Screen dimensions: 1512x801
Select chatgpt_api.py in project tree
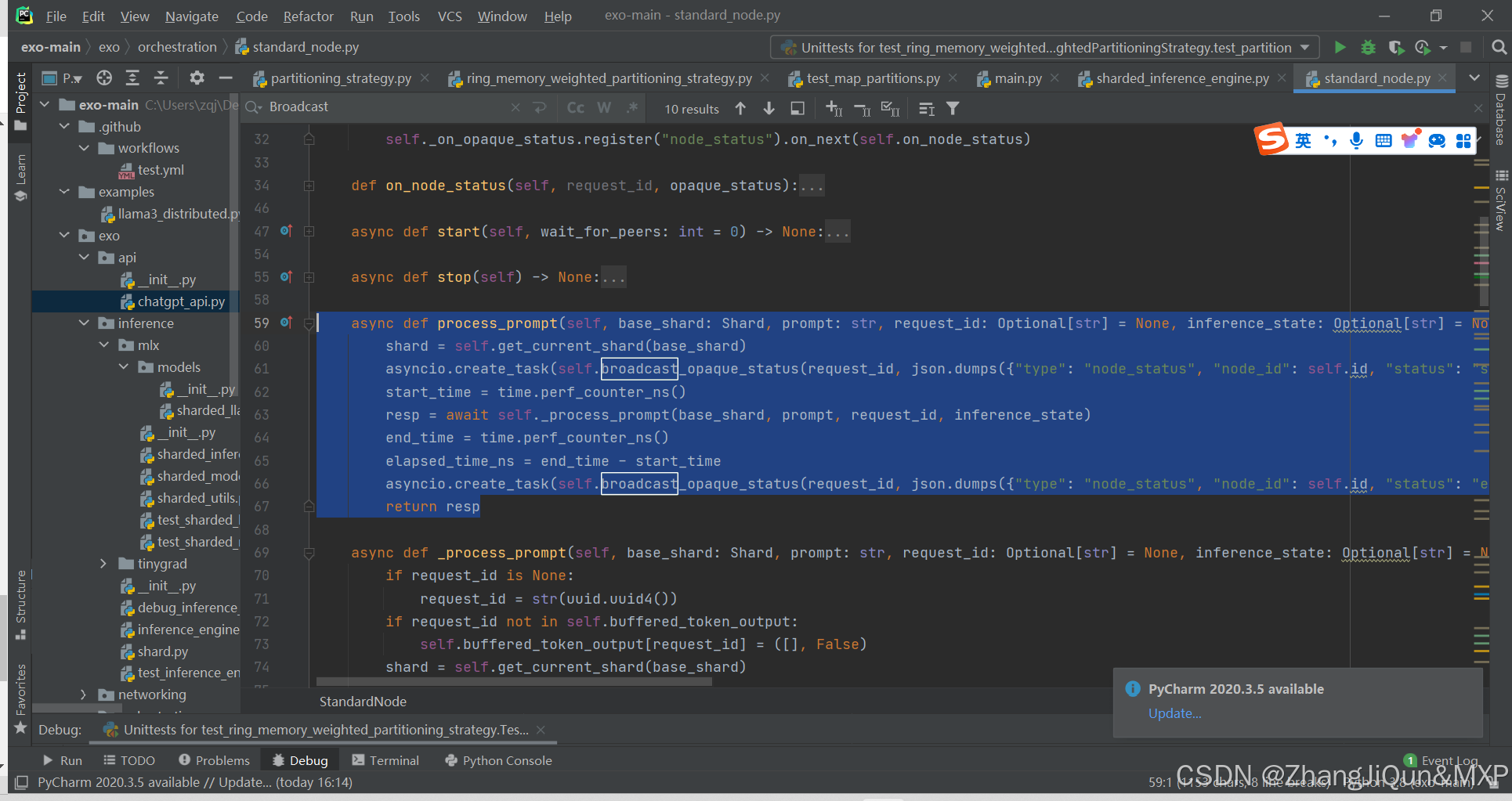pyautogui.click(x=181, y=301)
